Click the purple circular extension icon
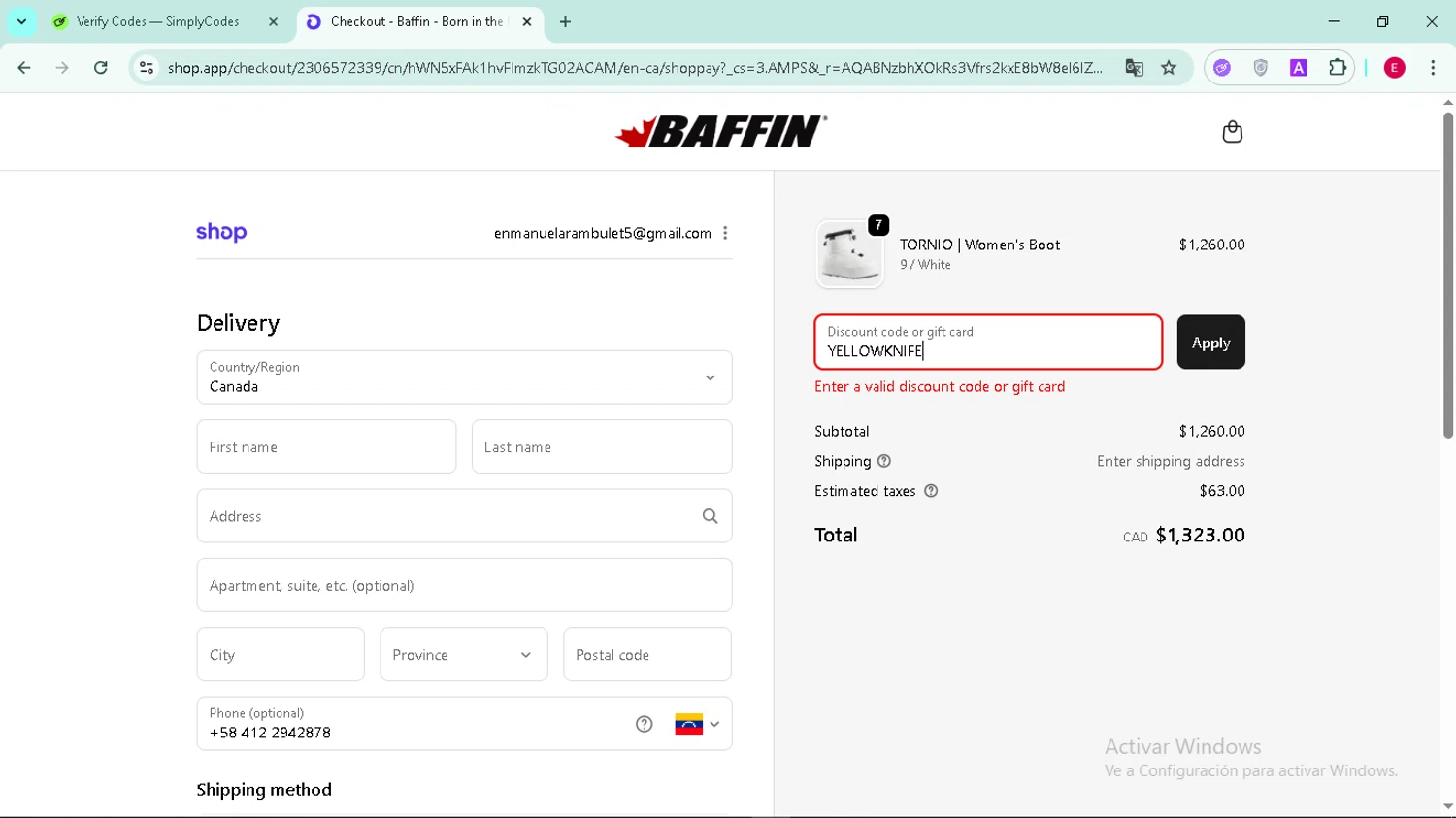This screenshot has width=1456, height=818. coord(1222,68)
